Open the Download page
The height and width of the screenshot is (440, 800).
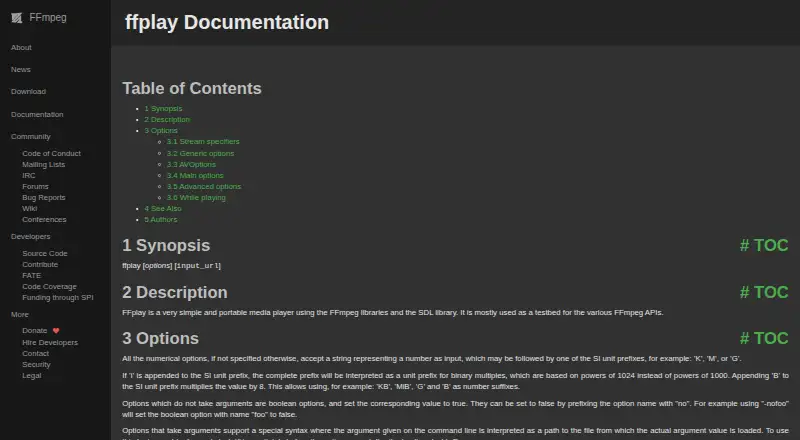click(x=29, y=91)
